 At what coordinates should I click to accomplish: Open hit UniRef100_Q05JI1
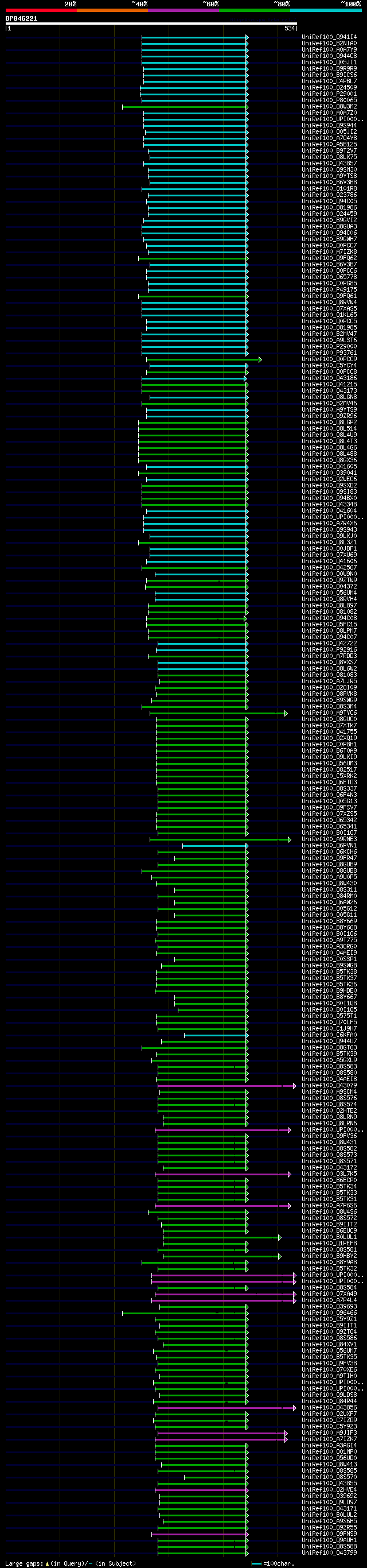329,63
